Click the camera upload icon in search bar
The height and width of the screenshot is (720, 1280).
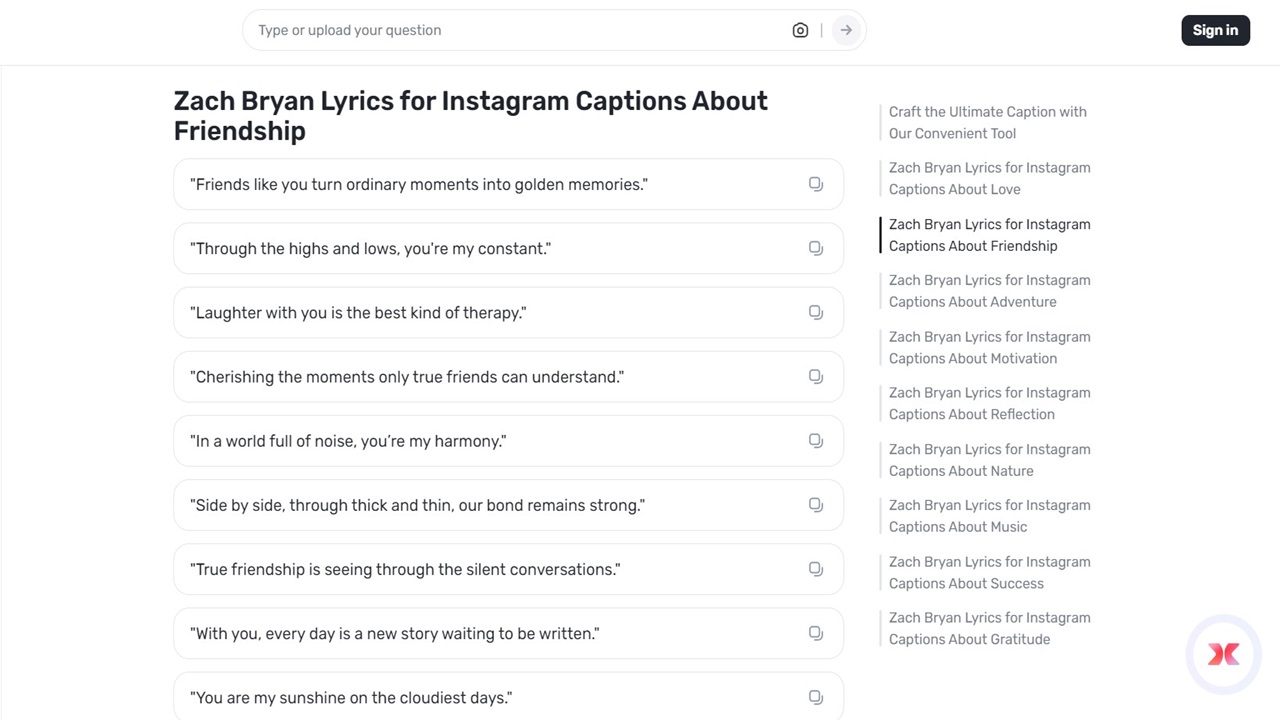[800, 30]
